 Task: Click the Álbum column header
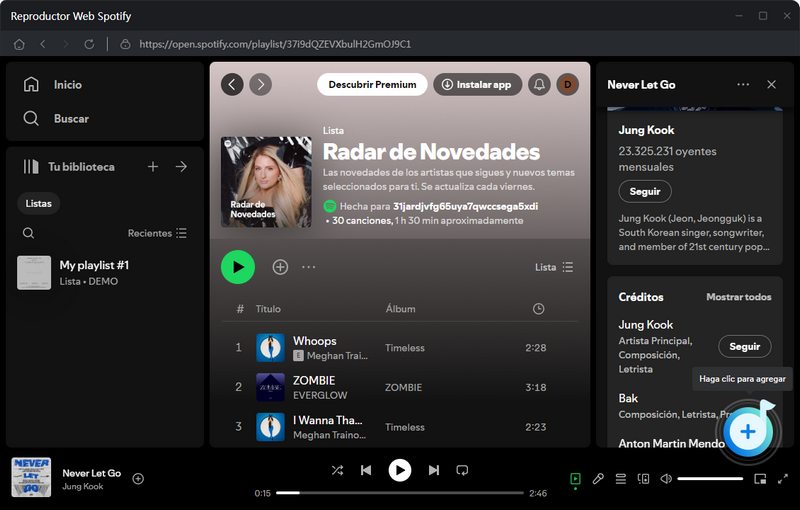coord(401,309)
